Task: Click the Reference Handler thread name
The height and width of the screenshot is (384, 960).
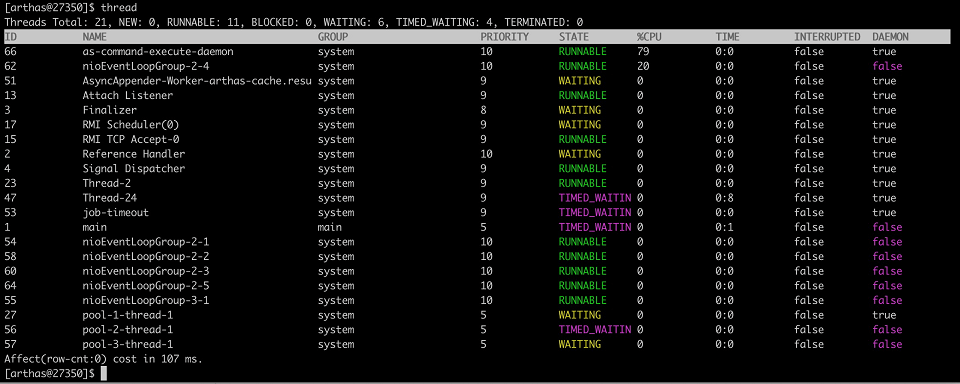Action: pyautogui.click(x=134, y=154)
